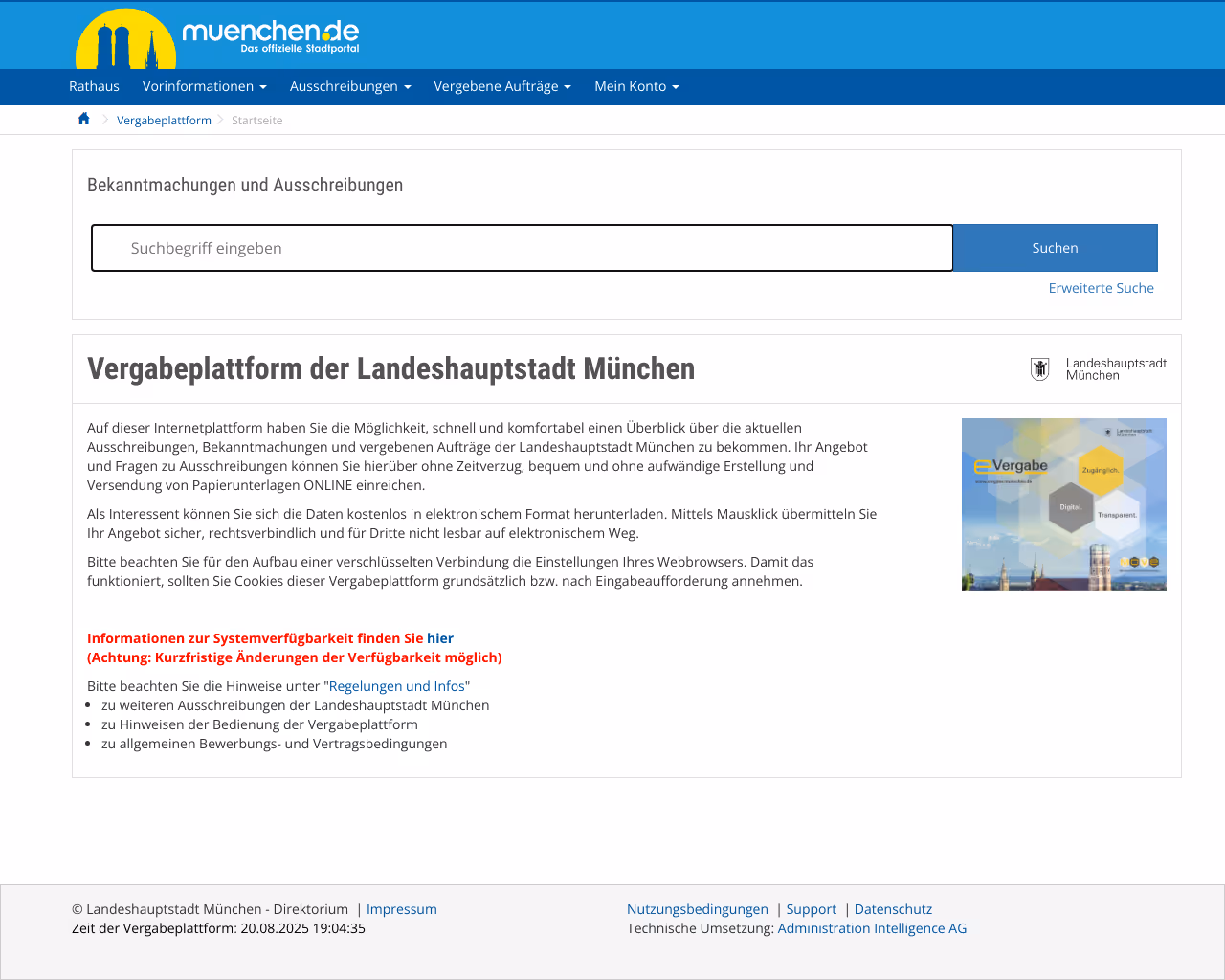Open the Datenschutz page

pos(893,908)
